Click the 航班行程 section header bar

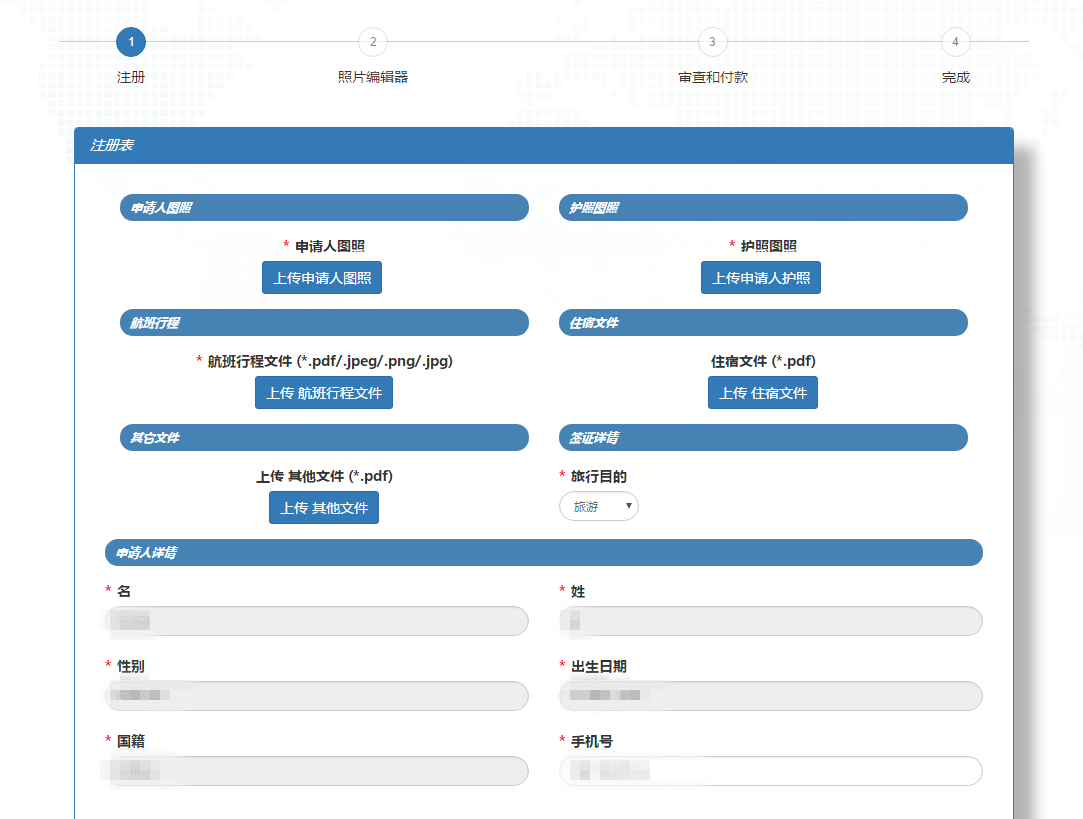pyautogui.click(x=324, y=323)
